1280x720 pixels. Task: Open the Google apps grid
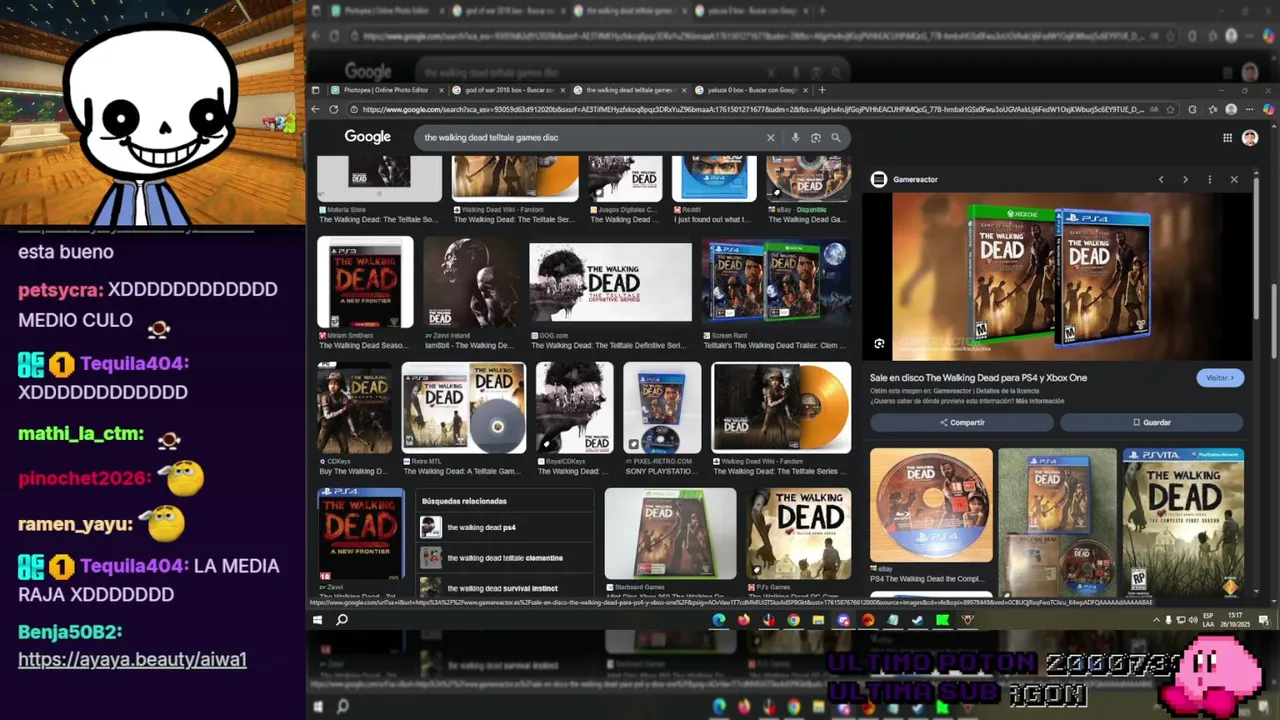[1227, 138]
